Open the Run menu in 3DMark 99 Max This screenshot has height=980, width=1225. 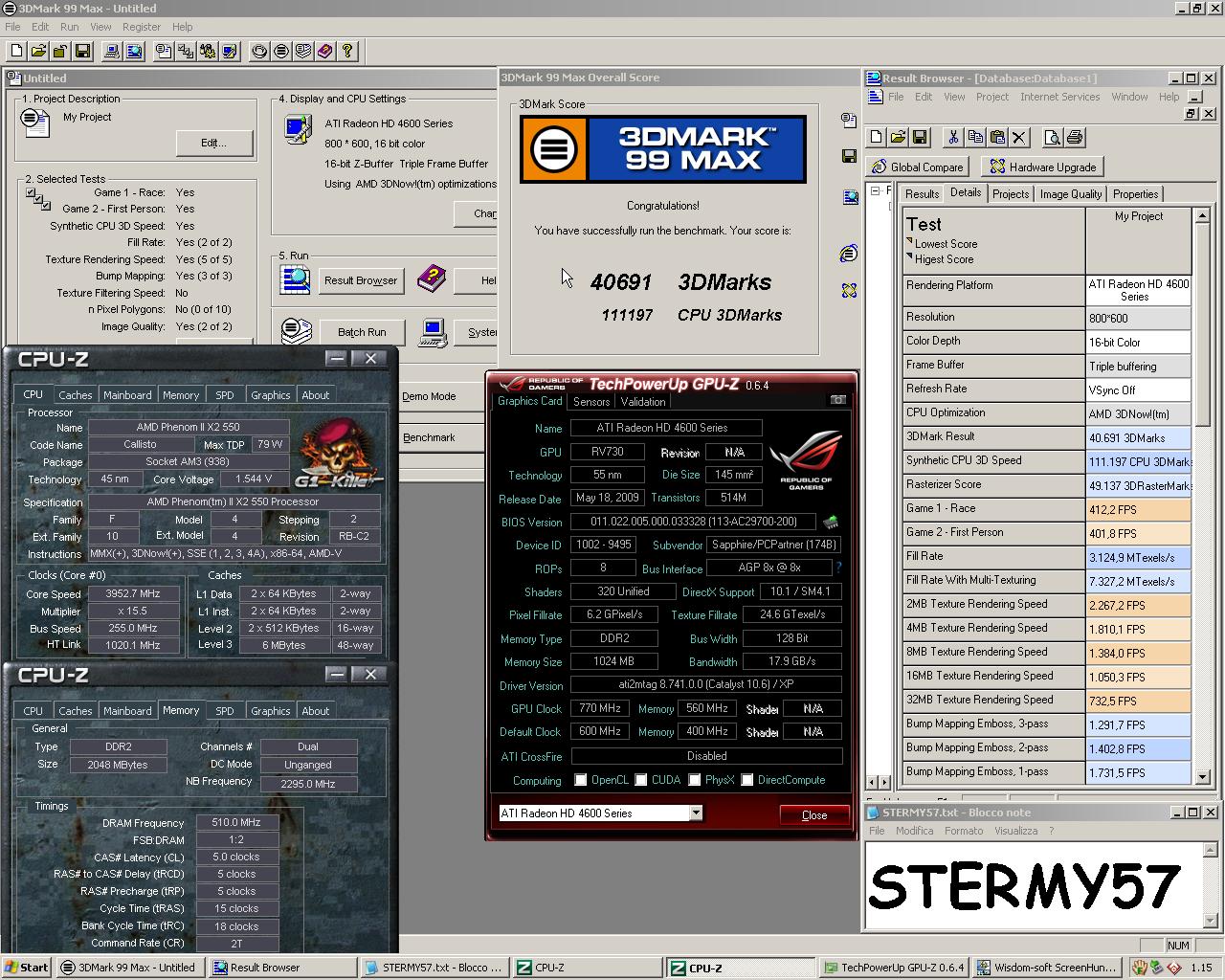pos(70,27)
